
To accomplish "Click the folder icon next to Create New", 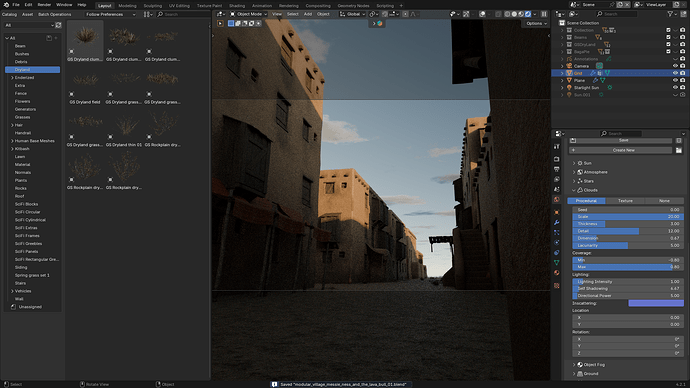I will click(x=679, y=150).
